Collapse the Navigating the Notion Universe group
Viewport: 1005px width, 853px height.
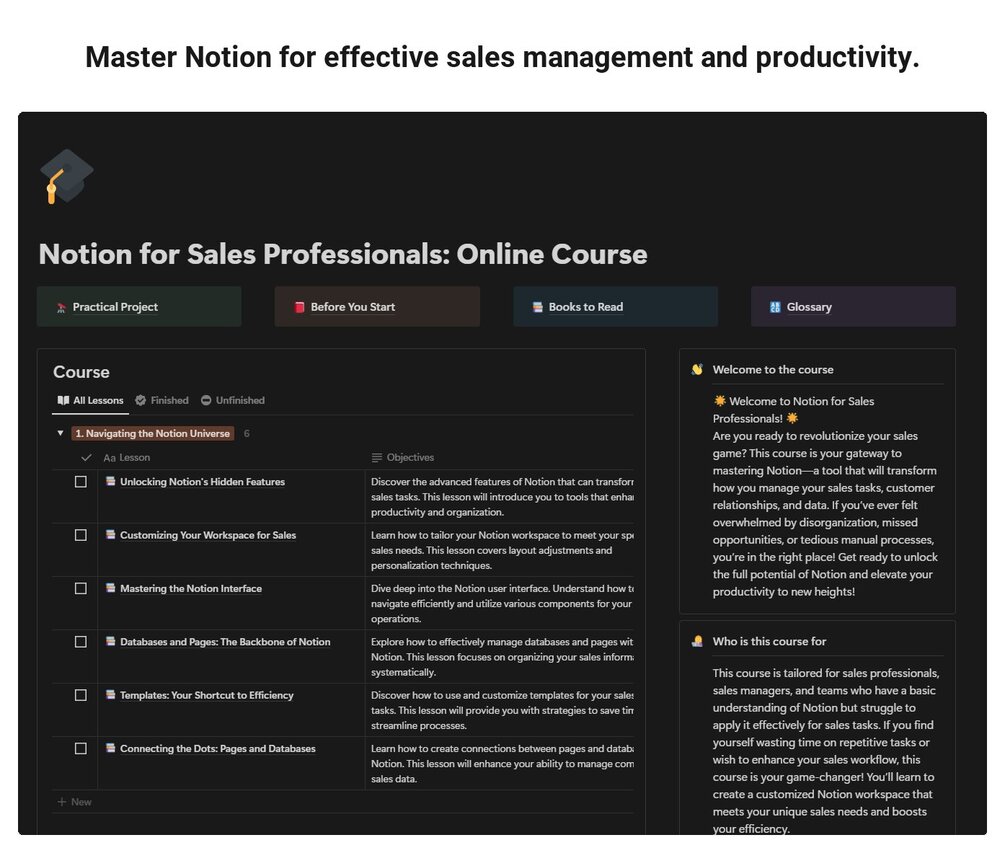(x=60, y=433)
